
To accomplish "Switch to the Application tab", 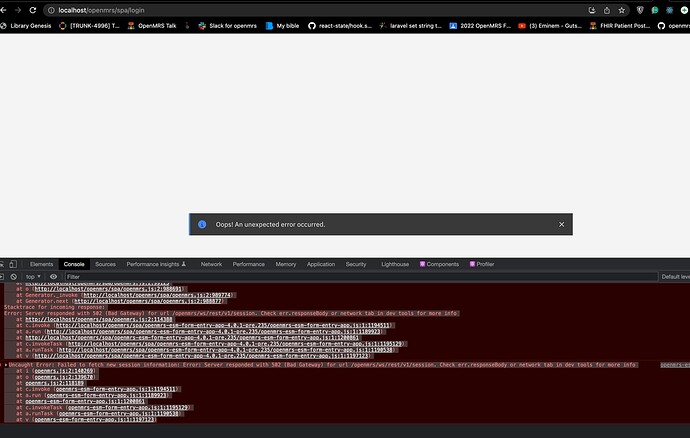I will 321,264.
